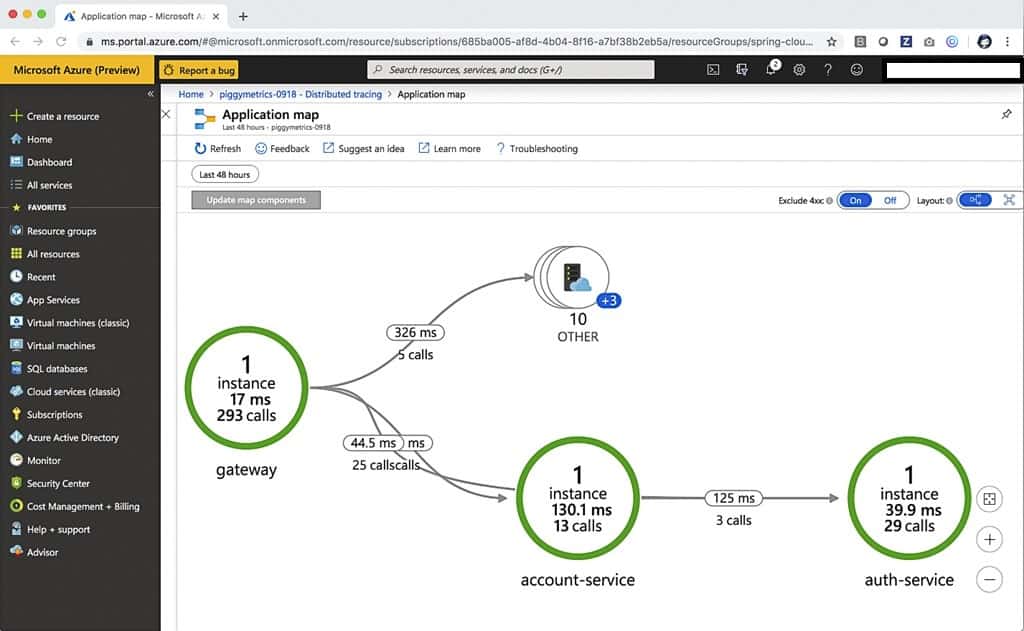
Task: Open Azure Active Directory icon
Action: pyautogui.click(x=16, y=437)
